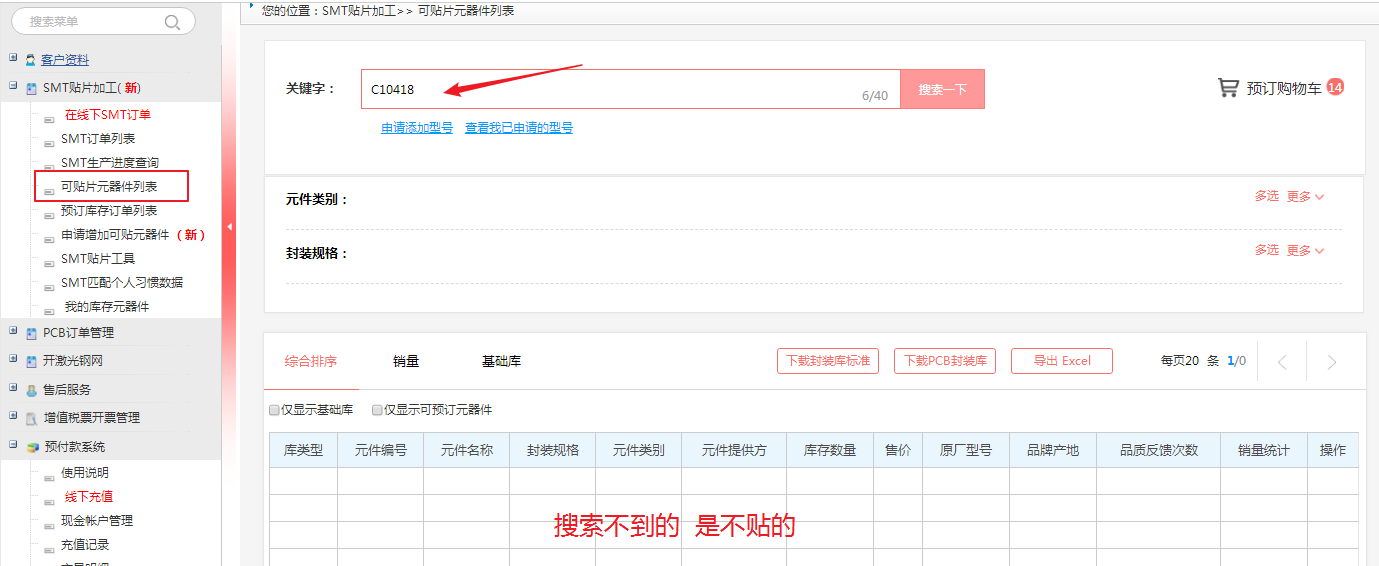
Task: Click the 客户资料 person icon
Action: tap(31, 60)
